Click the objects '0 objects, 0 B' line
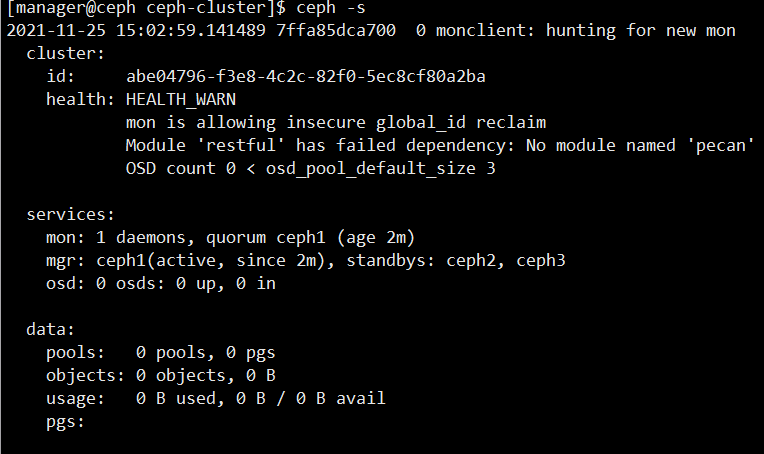Screen dimensions: 764x454 coord(161,376)
